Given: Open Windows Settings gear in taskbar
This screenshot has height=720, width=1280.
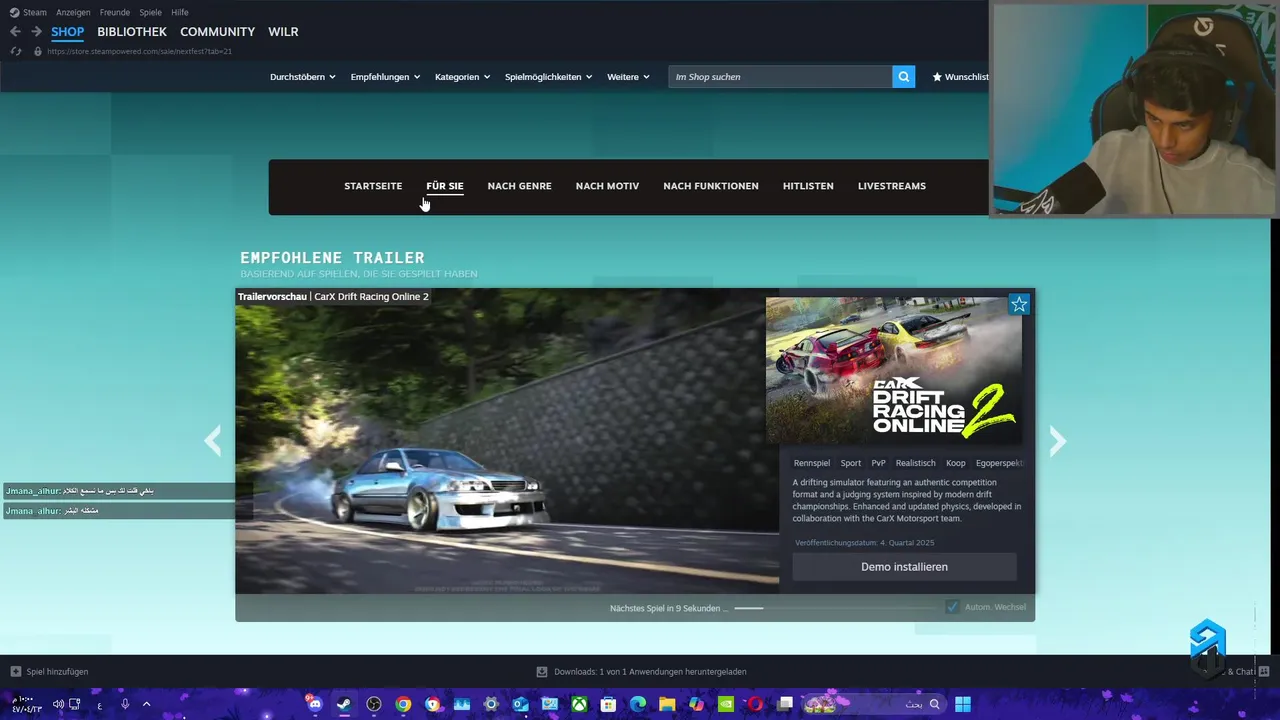Looking at the screenshot, I should pyautogui.click(x=491, y=704).
